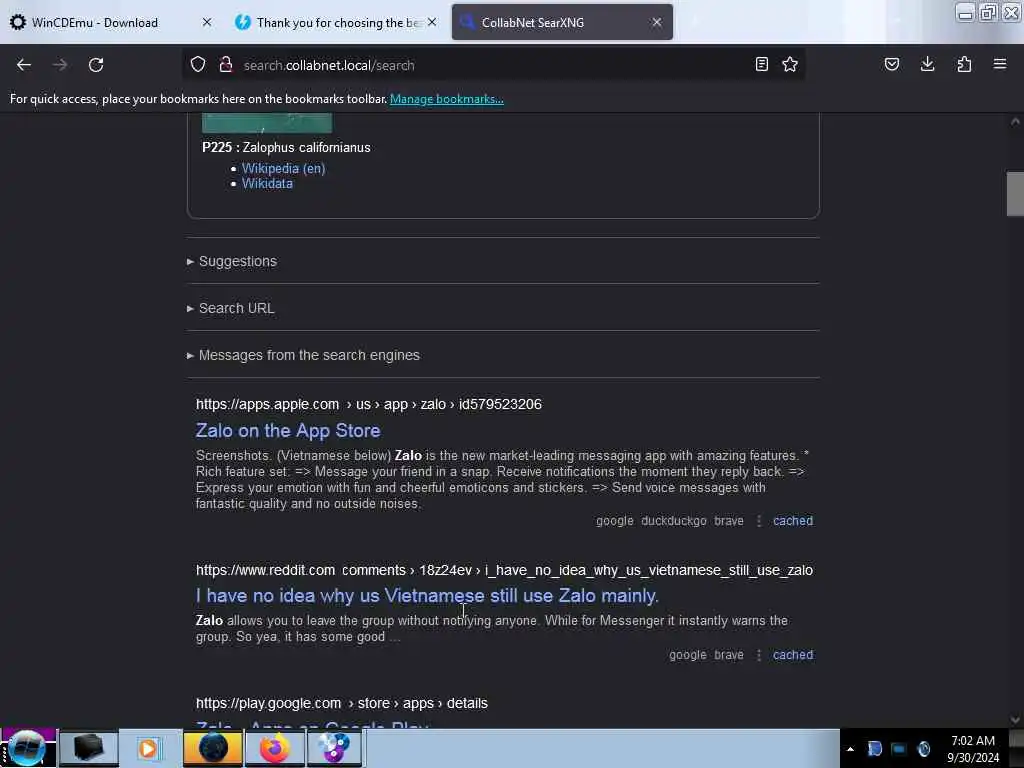Image resolution: width=1024 pixels, height=768 pixels.
Task: Click scrollbar down arrow
Action: point(1015,720)
